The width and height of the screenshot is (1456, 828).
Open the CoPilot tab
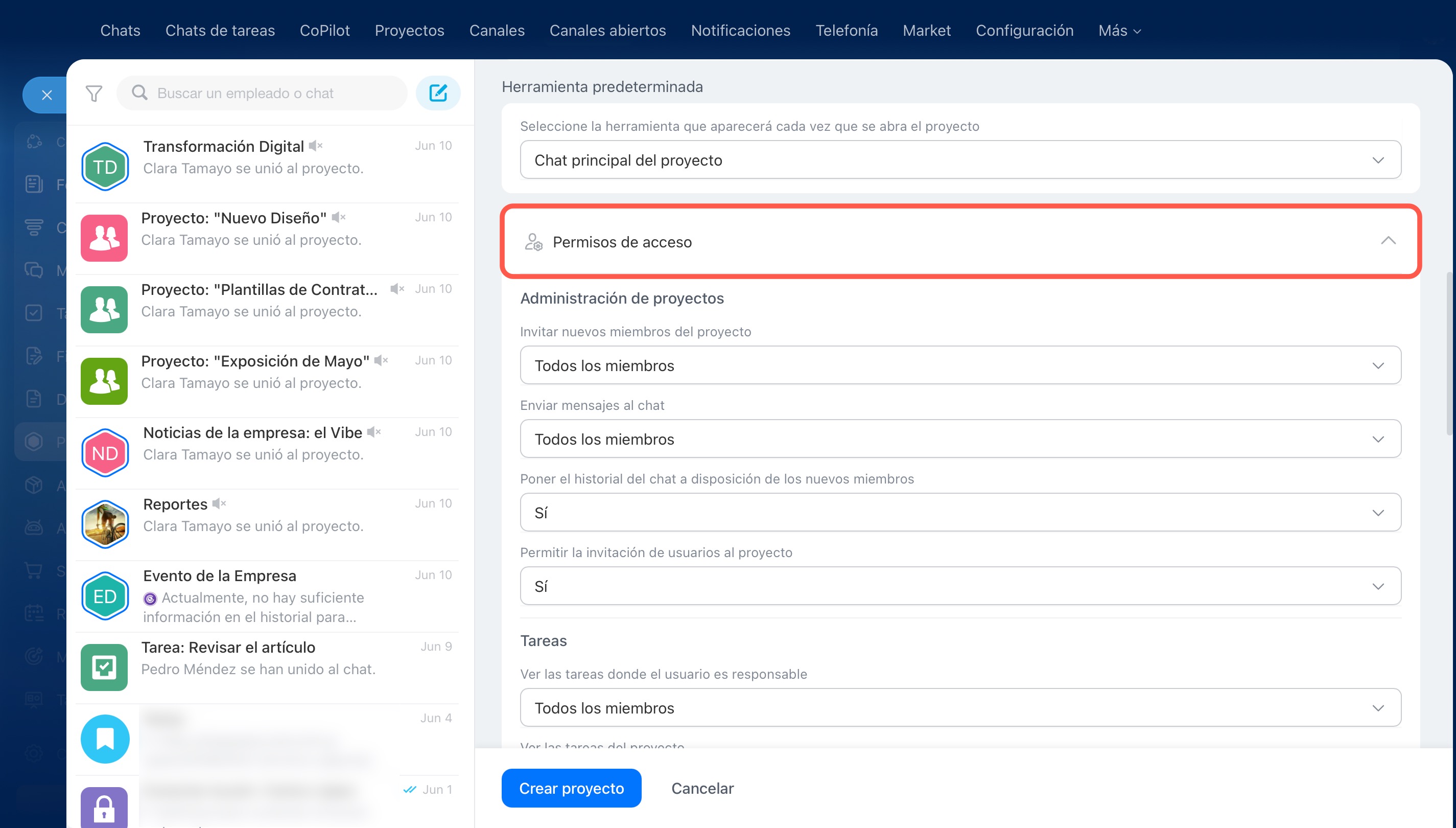pyautogui.click(x=324, y=31)
